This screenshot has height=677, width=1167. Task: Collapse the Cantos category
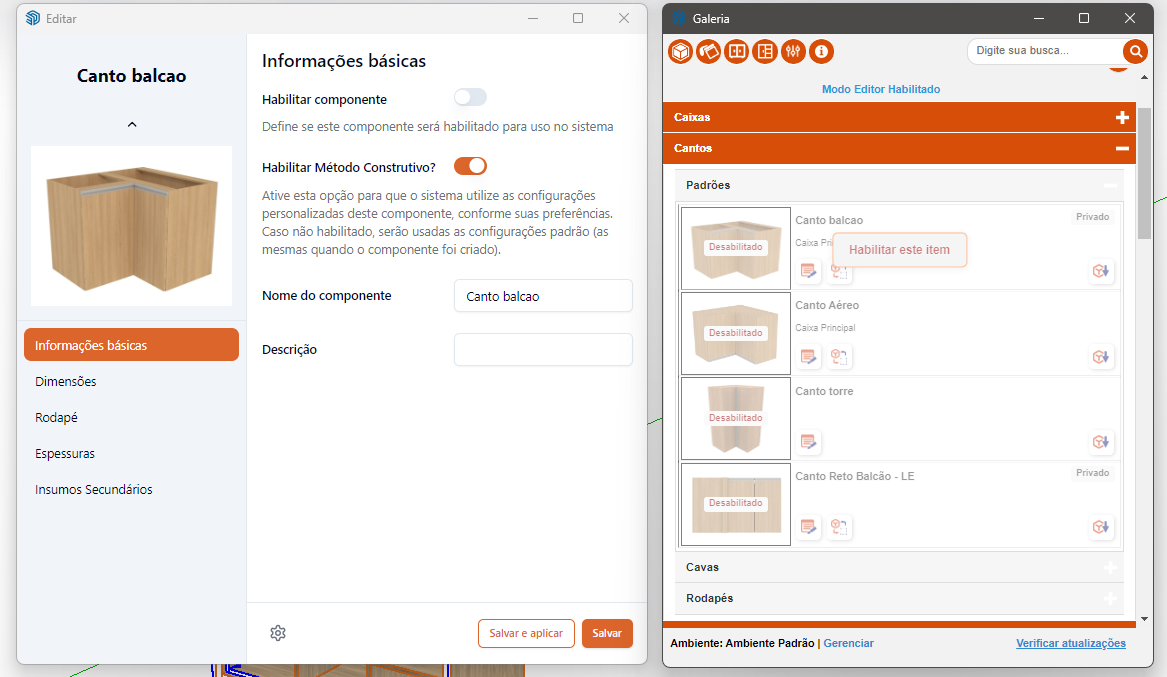click(x=1122, y=149)
